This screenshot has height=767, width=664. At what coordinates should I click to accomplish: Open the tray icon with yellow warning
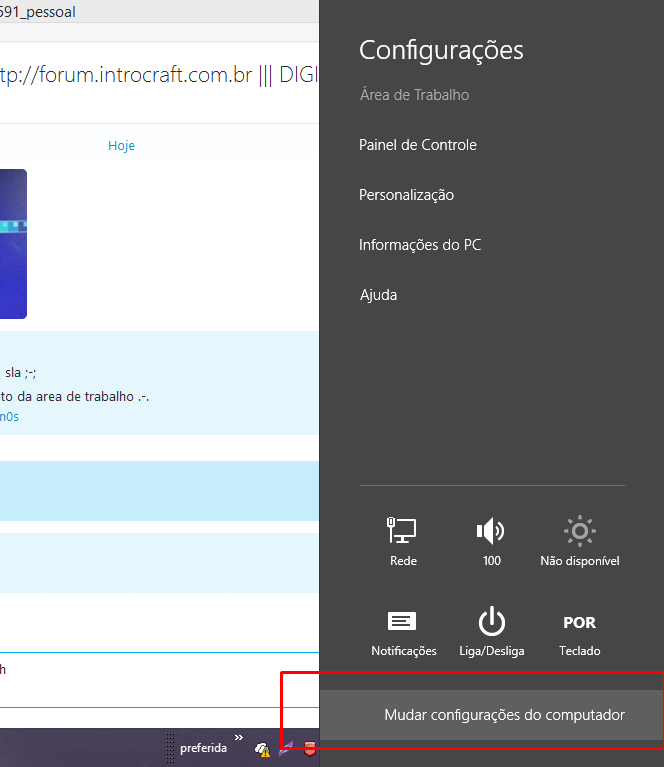point(262,749)
